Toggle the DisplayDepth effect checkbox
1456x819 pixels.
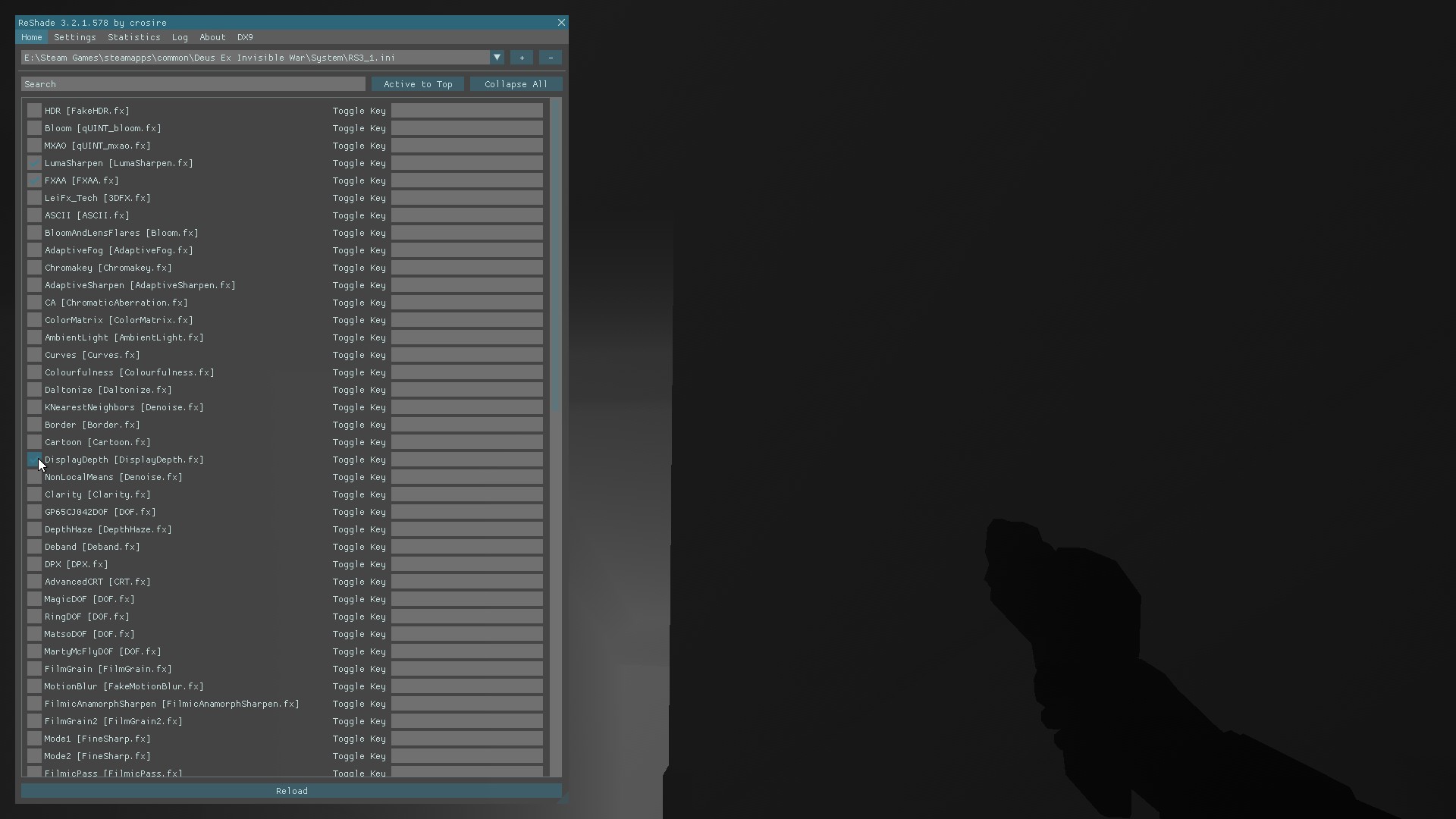pos(34,460)
